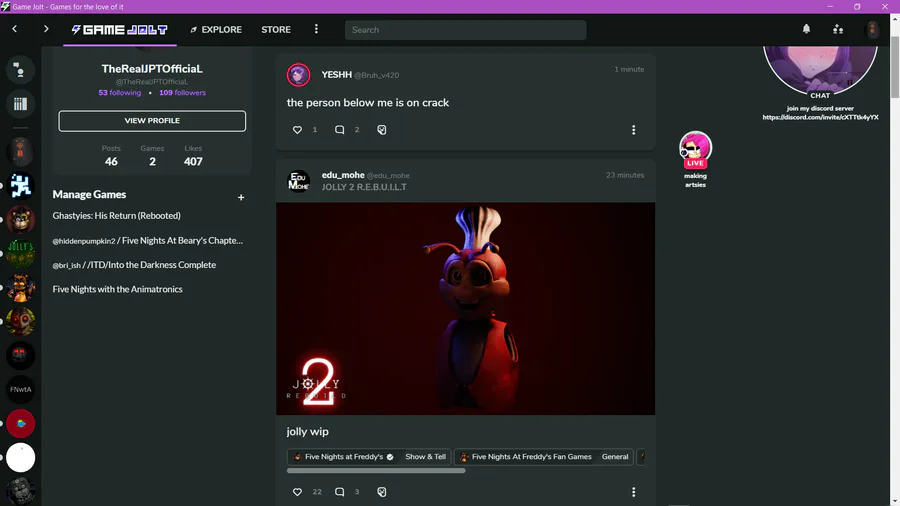Open the user avatar menu
900x506 pixels.
point(872,29)
